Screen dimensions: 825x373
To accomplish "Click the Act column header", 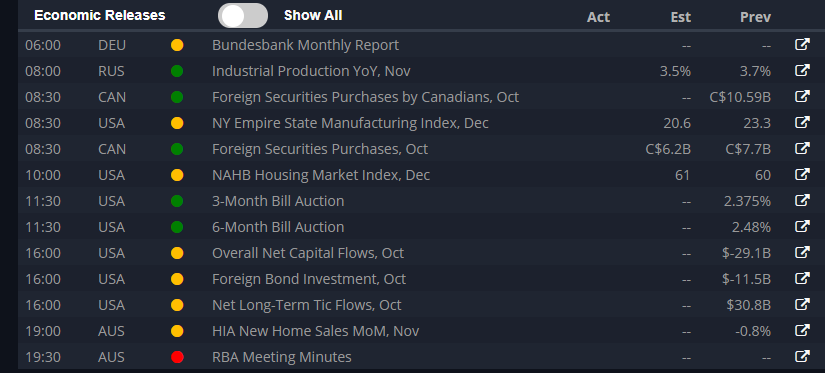I will 598,17.
